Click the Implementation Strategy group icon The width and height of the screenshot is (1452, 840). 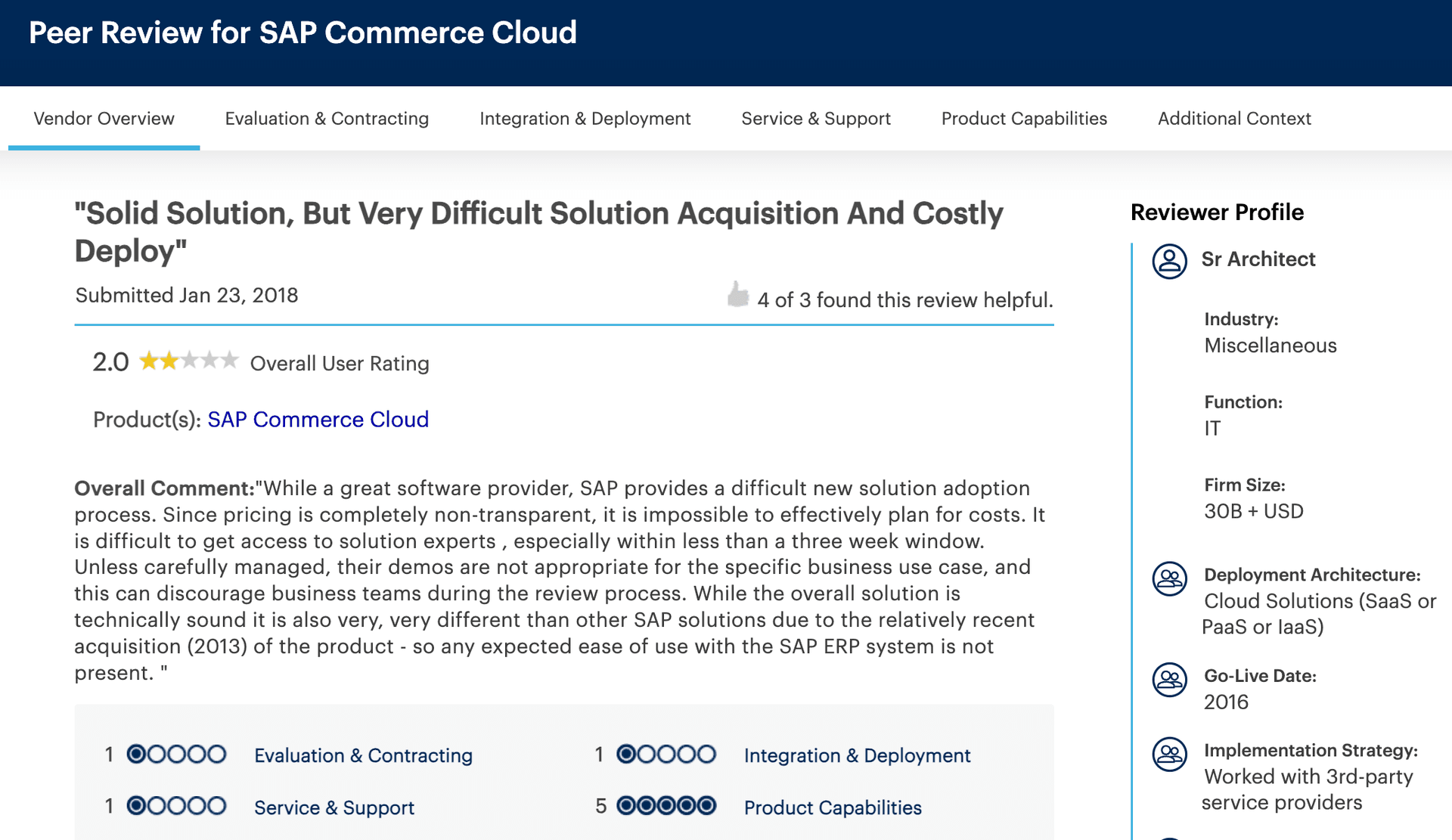coord(1169,754)
